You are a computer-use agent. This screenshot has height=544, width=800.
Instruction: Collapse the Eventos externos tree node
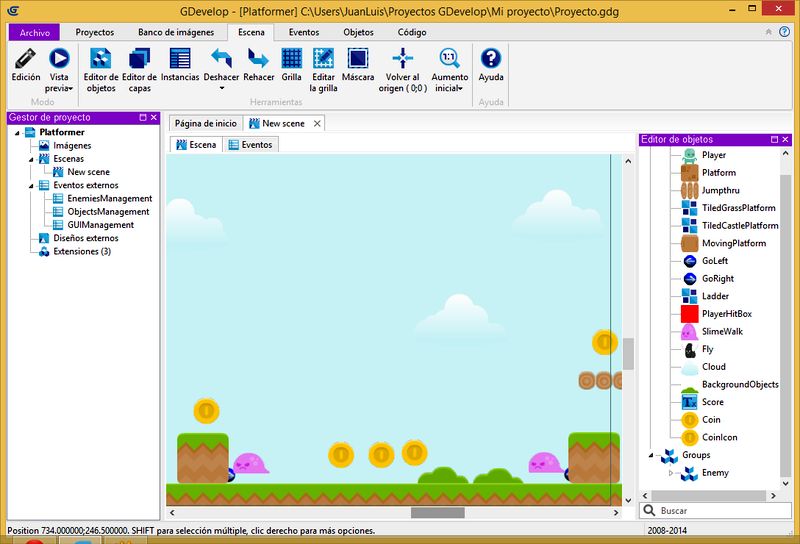coord(31,186)
